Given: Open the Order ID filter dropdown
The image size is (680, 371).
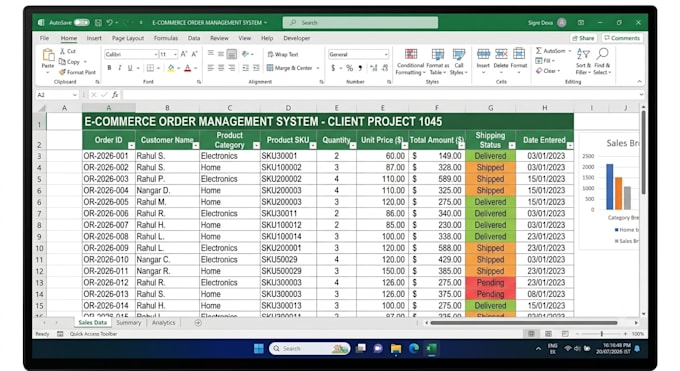Looking at the screenshot, I should (131, 146).
